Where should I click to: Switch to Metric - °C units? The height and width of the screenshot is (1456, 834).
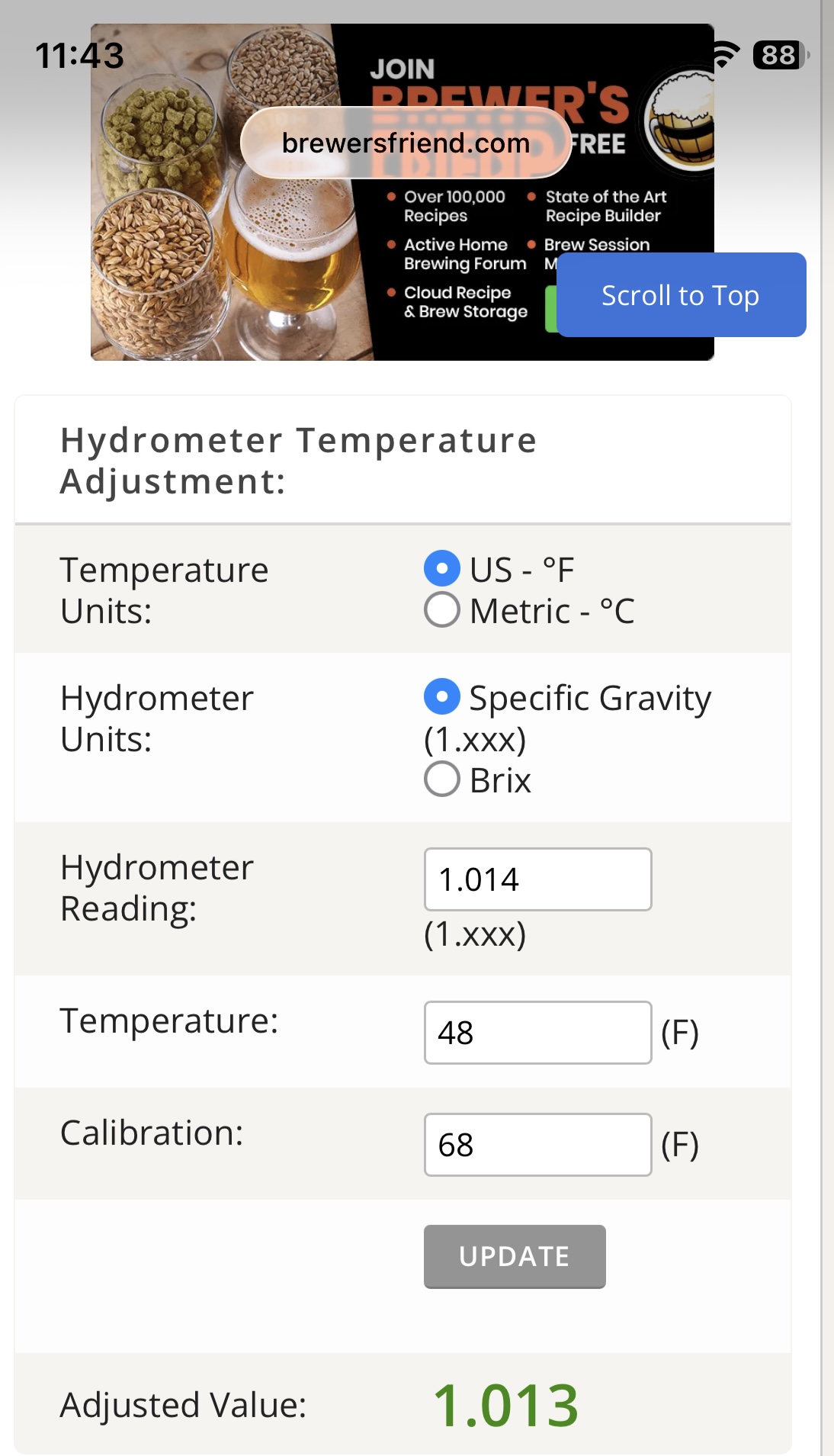(442, 610)
